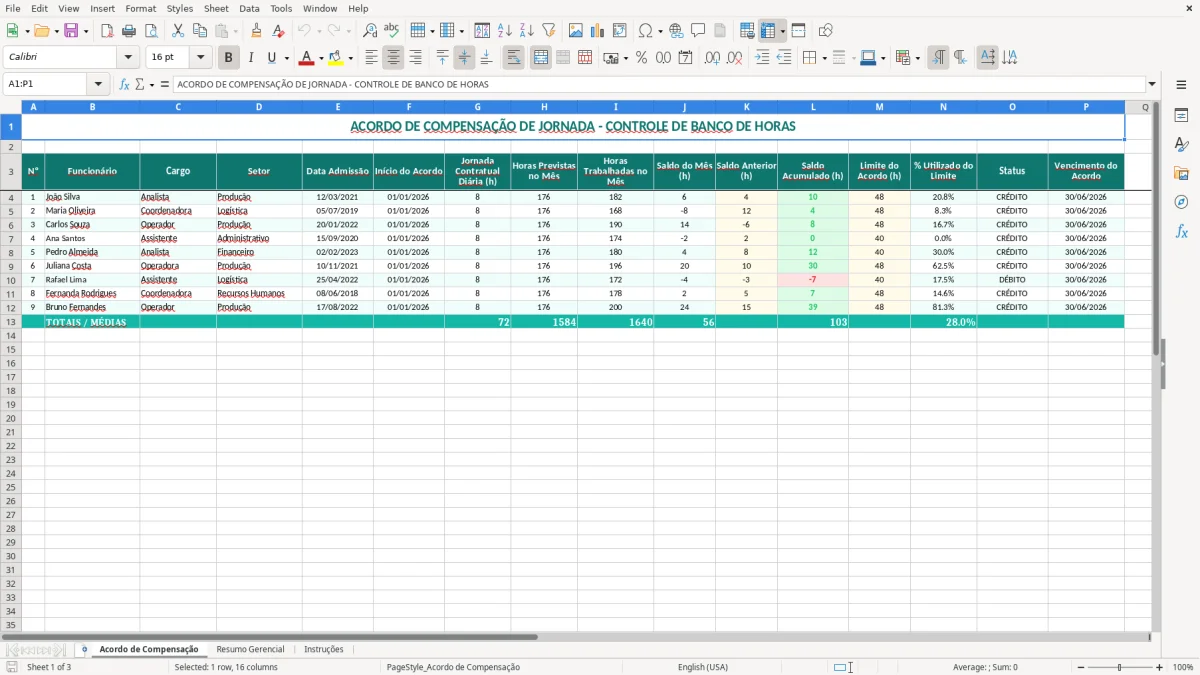Toggle Center Vertically alignment
Image resolution: width=1200 pixels, height=675 pixels.
pyautogui.click(x=464, y=58)
